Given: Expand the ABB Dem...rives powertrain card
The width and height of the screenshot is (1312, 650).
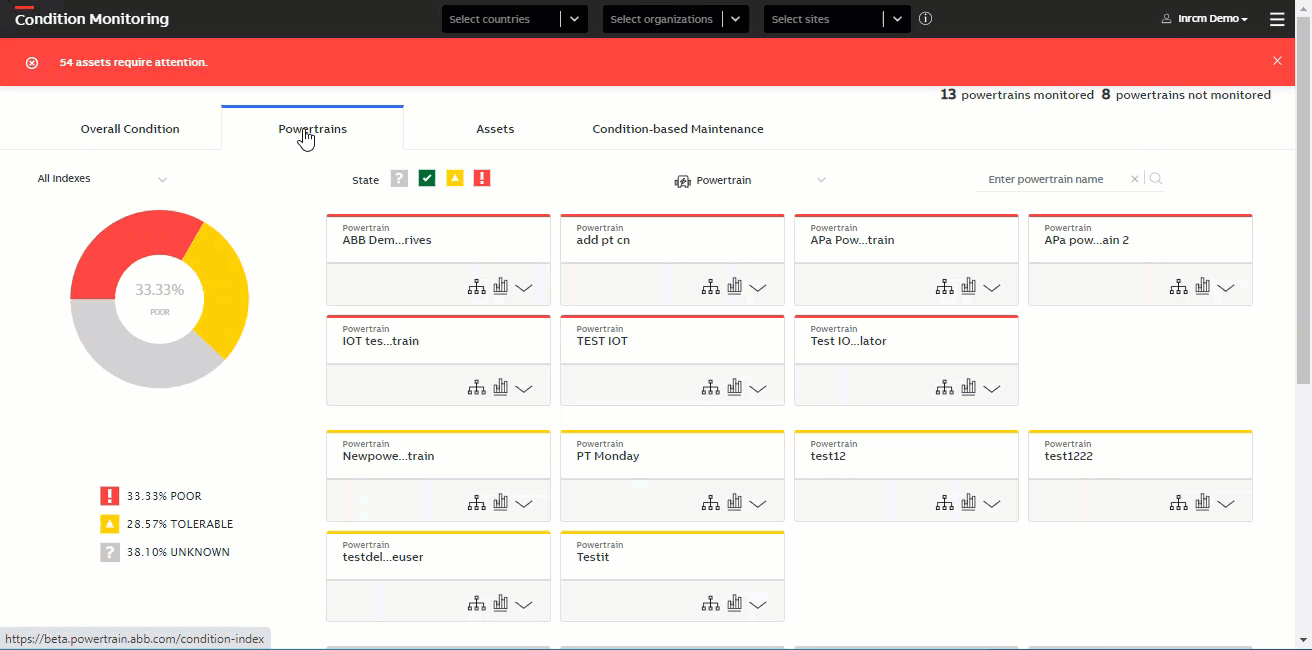Looking at the screenshot, I should [x=523, y=288].
